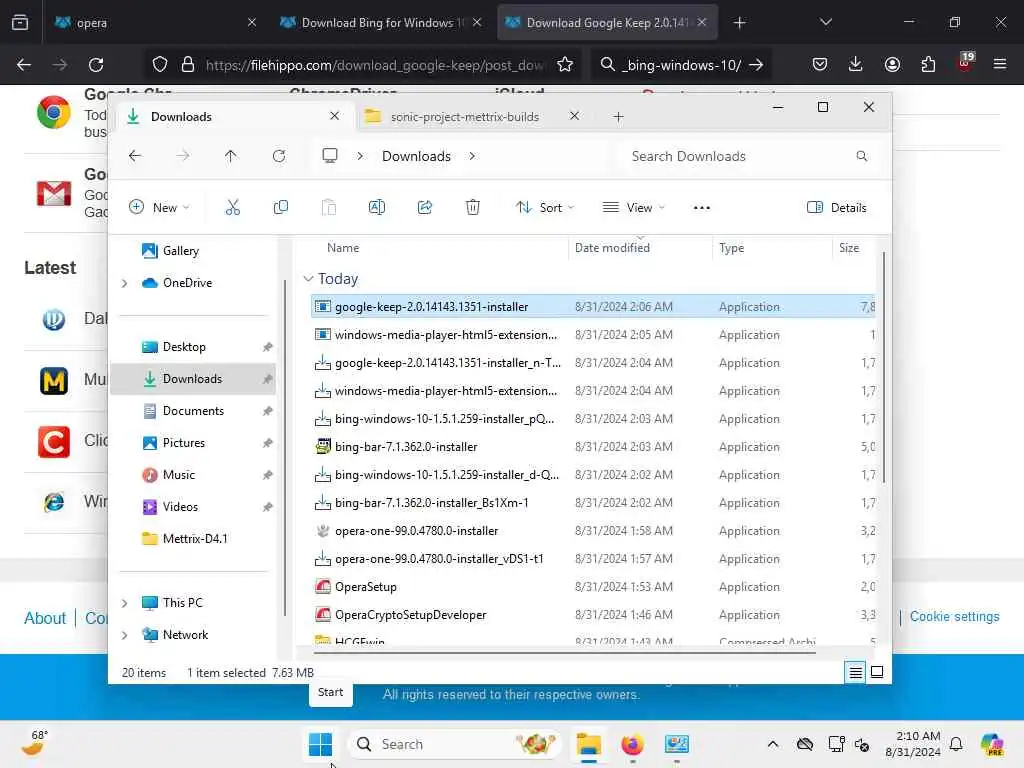This screenshot has height=768, width=1024.
Task: Switch to the opera browser tab
Action: coord(155,22)
